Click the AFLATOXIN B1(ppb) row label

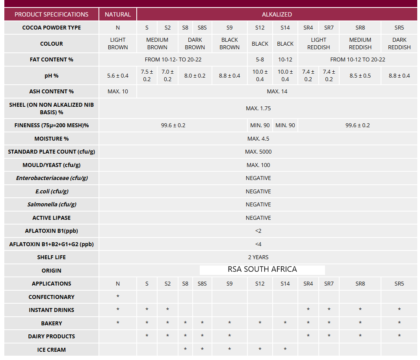tap(51, 231)
